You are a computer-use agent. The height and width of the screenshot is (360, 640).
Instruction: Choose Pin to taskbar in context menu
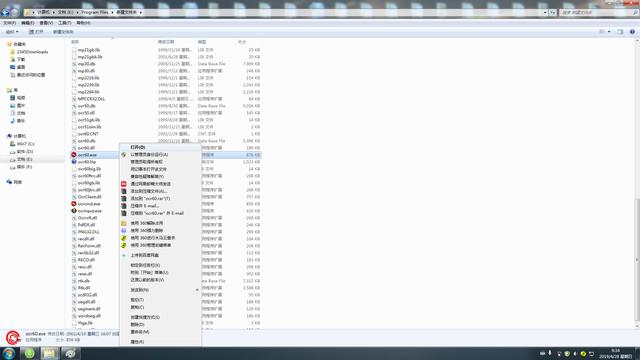coord(145,265)
